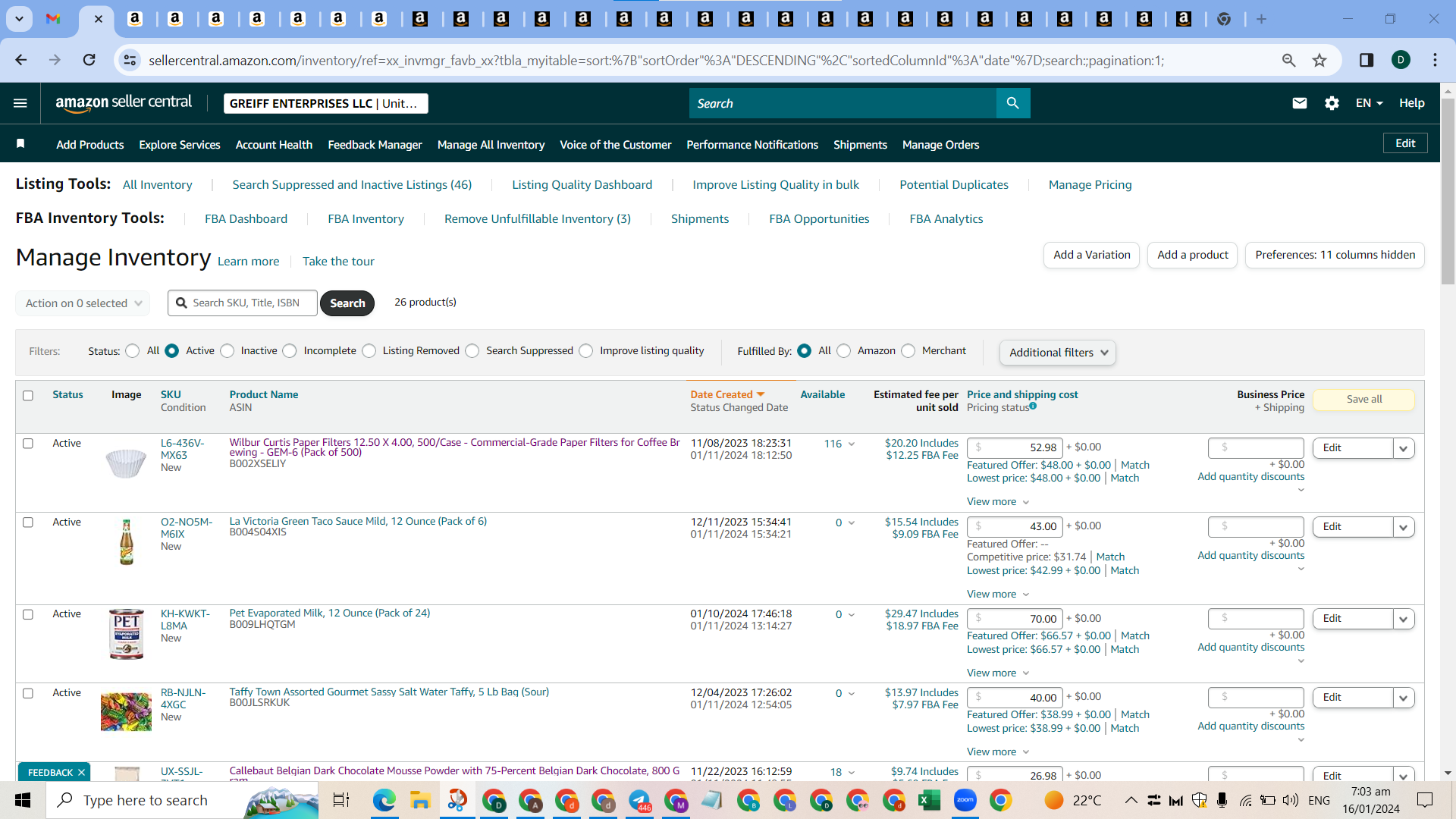Viewport: 1456px width, 819px height.
Task: Open Zoom from the taskbar
Action: click(965, 800)
